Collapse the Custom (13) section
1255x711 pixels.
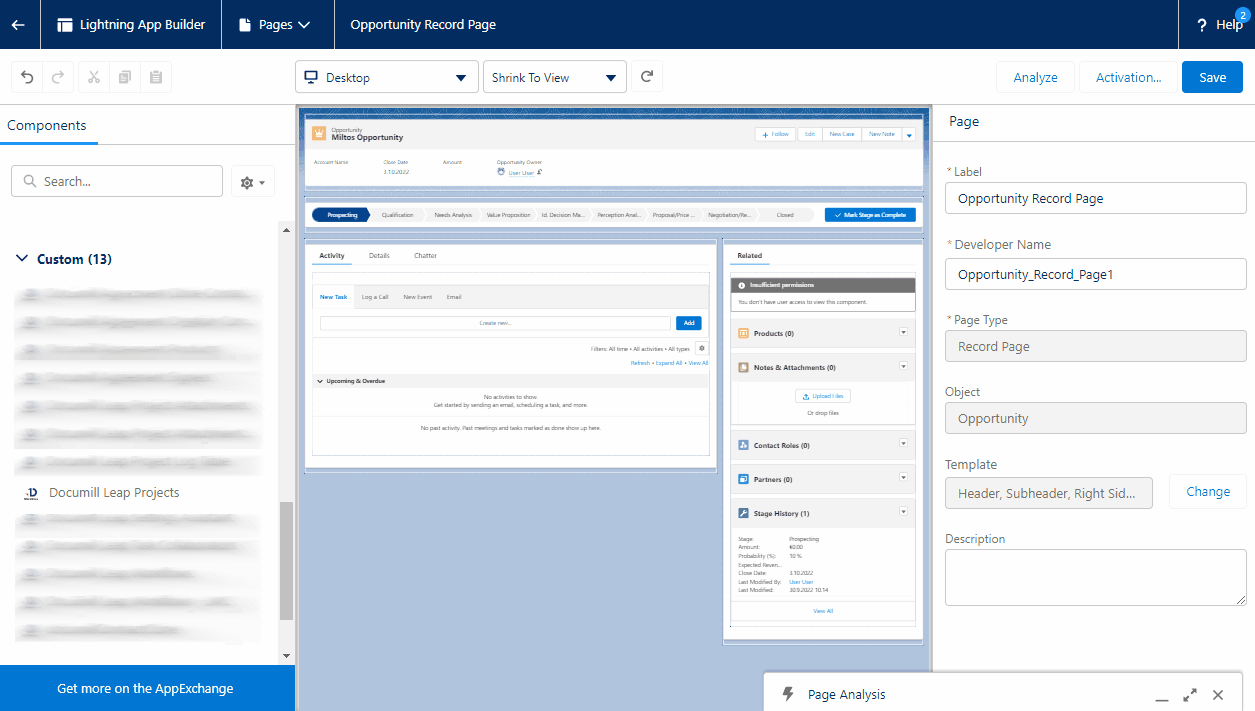click(22, 259)
